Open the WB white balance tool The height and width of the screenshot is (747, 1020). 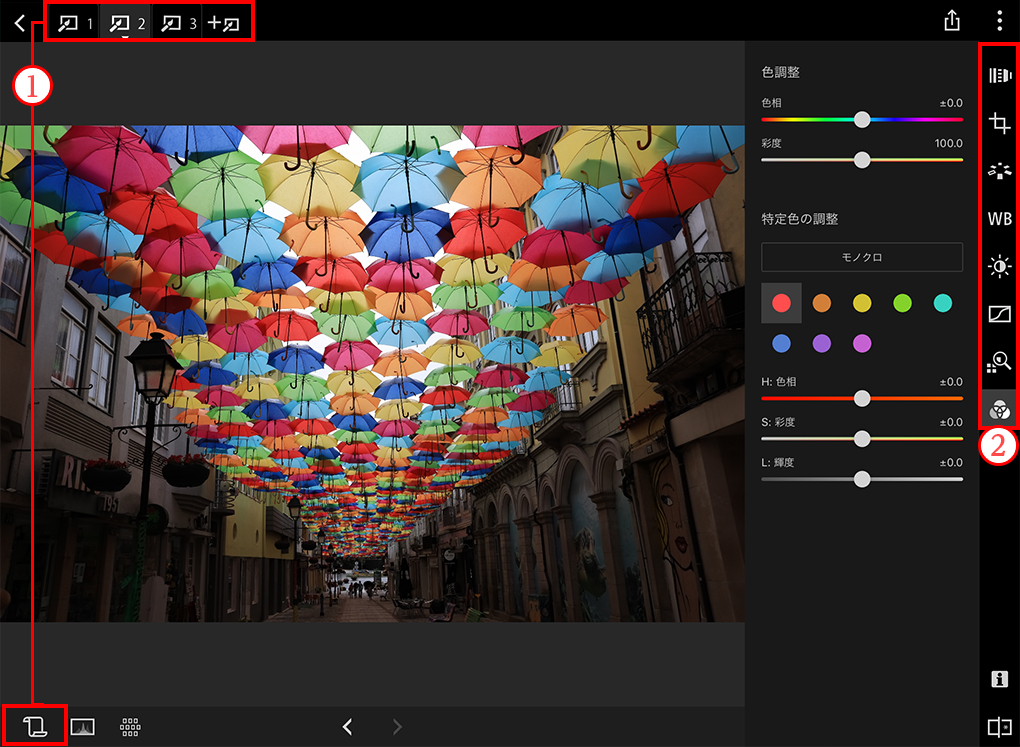(999, 219)
